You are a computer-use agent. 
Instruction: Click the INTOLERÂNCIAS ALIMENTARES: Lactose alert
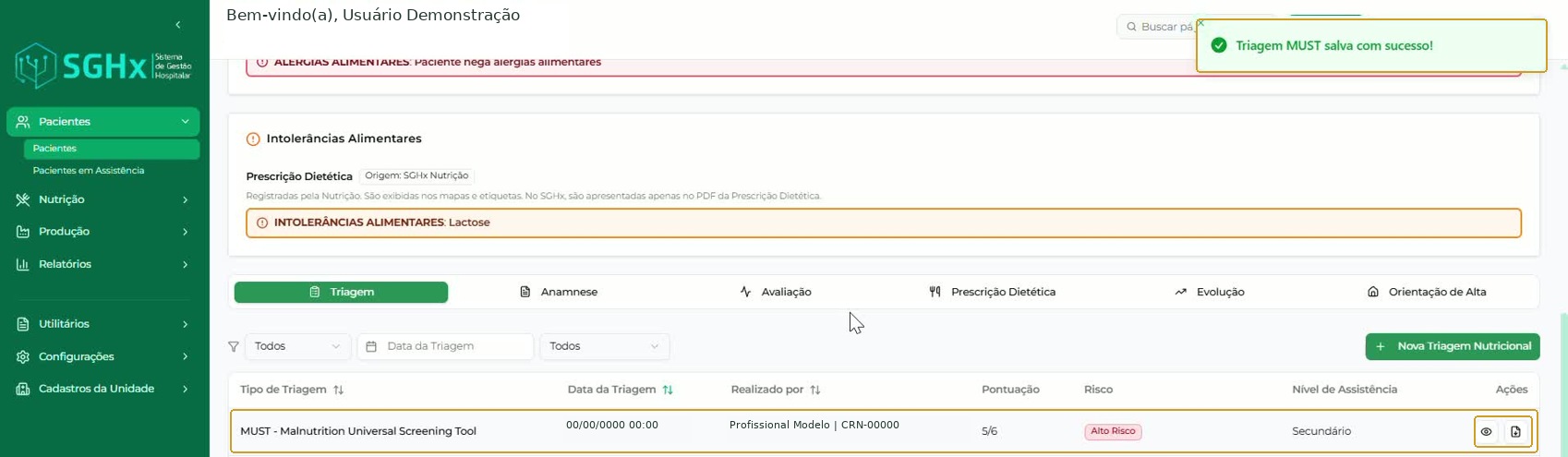[884, 222]
